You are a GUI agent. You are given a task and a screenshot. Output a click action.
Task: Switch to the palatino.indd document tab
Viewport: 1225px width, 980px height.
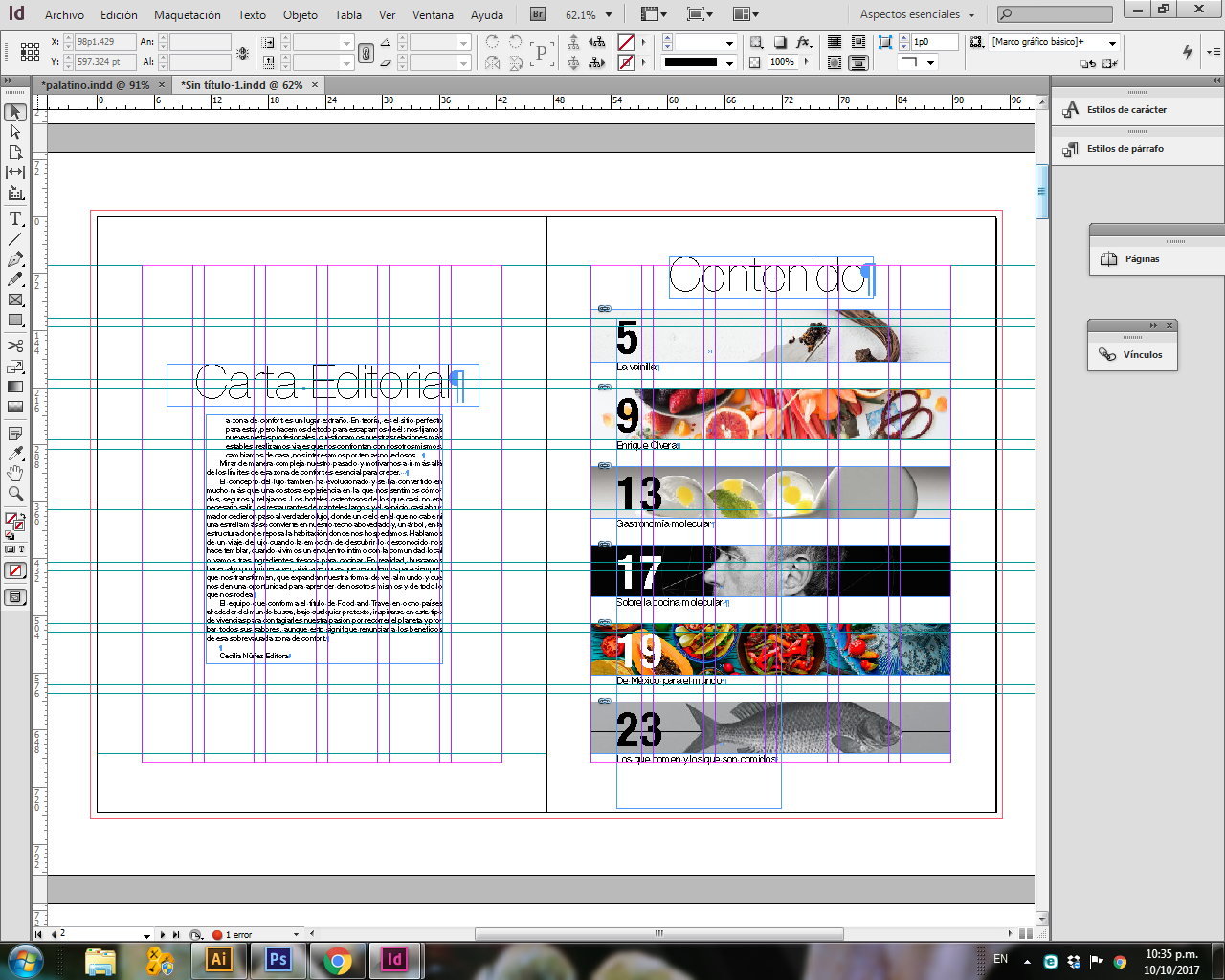[96, 85]
